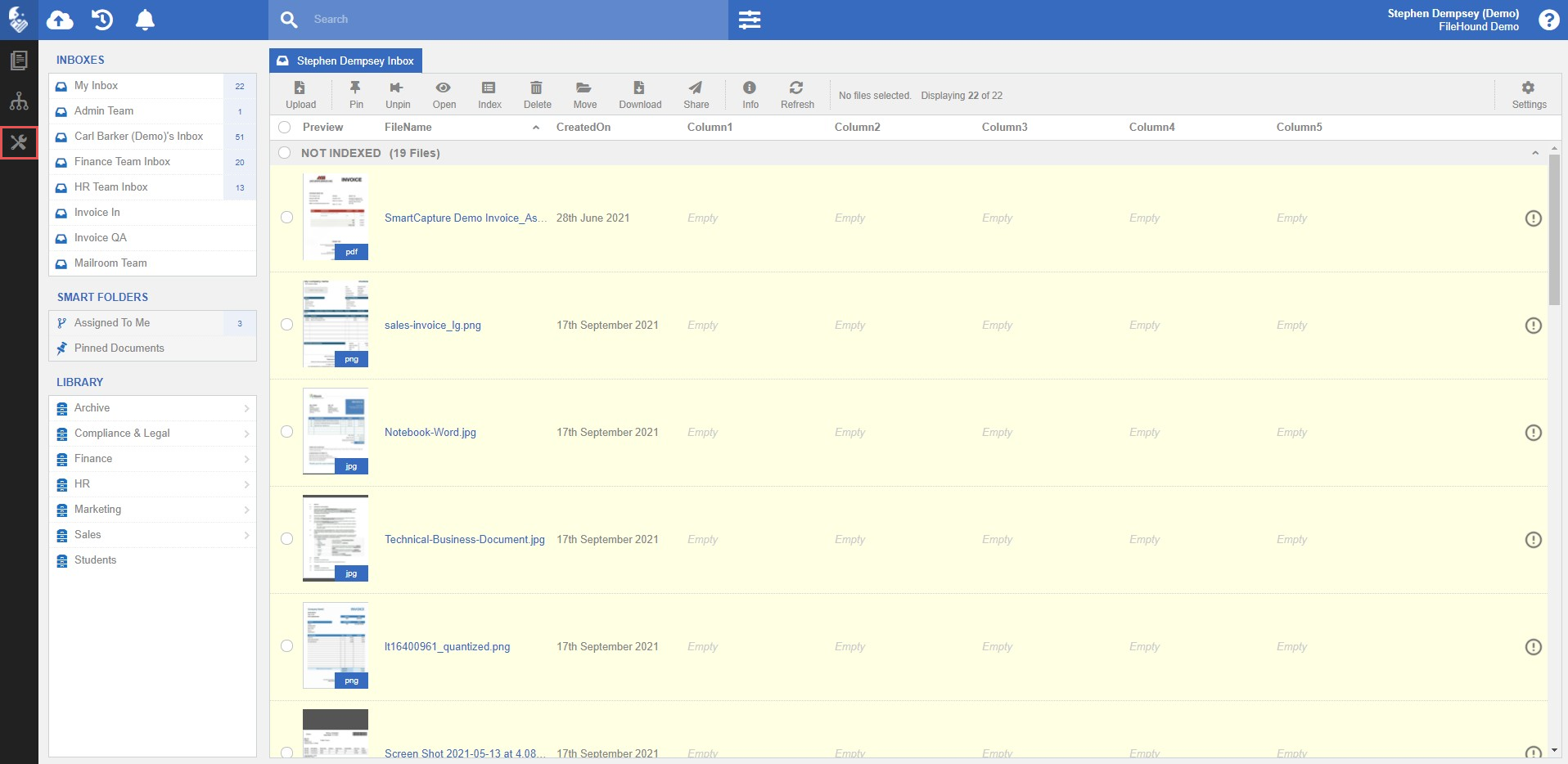This screenshot has width=1568, height=764.
Task: Click warning icon for sales-invoice_lg.png row
Action: click(1534, 326)
